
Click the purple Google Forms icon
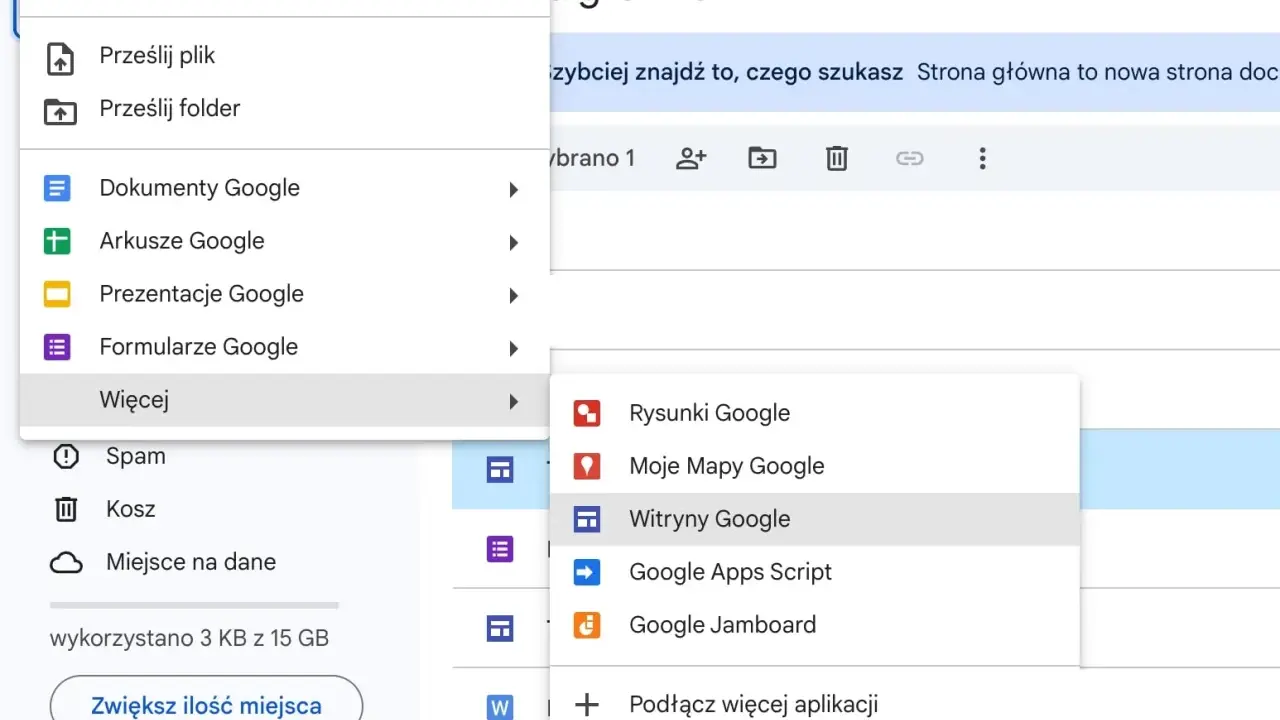[57, 347]
